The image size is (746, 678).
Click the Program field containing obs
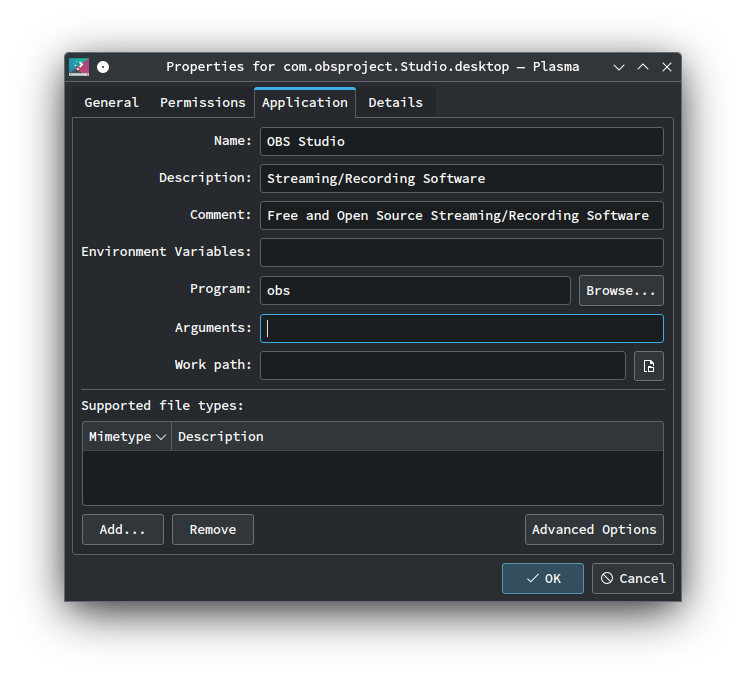pyautogui.click(x=415, y=290)
